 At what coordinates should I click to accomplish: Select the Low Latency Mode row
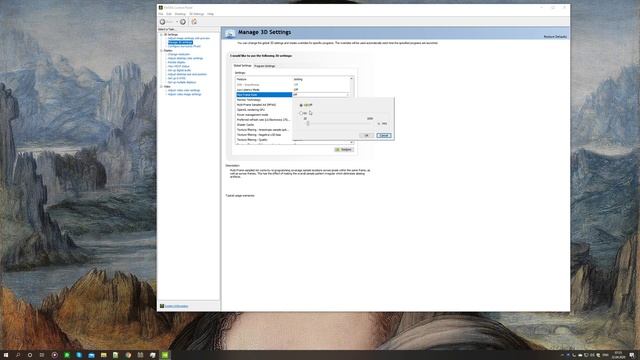click(292, 89)
